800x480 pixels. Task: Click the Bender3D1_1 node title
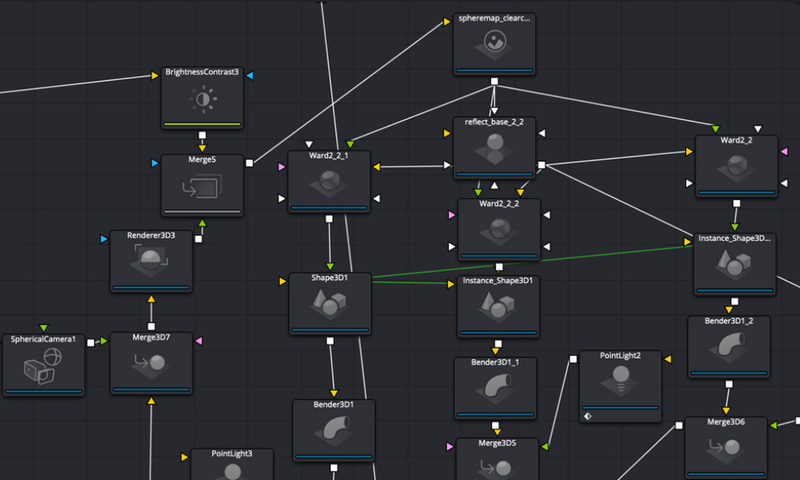(495, 362)
